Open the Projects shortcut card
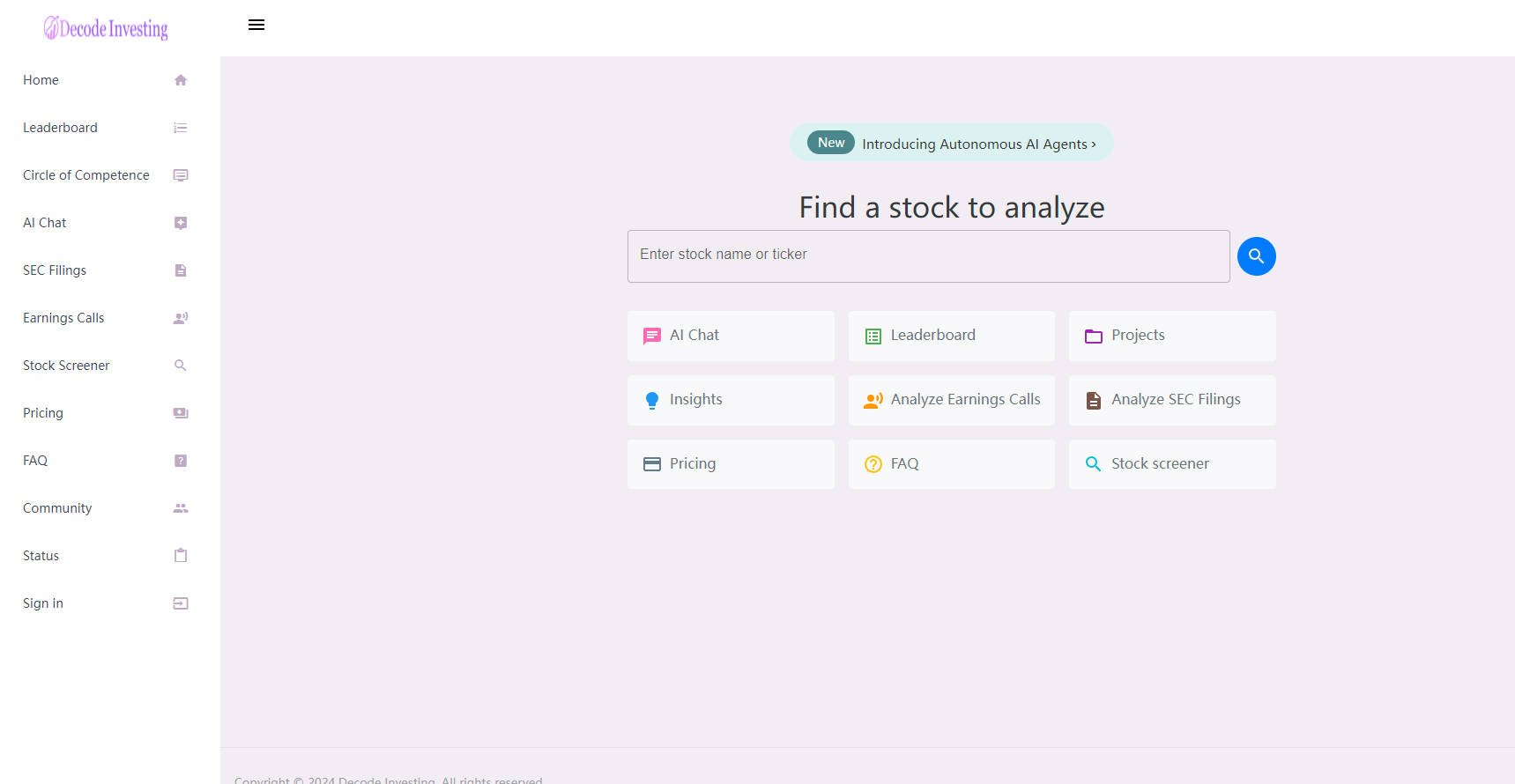The height and width of the screenshot is (784, 1515). point(1172,336)
